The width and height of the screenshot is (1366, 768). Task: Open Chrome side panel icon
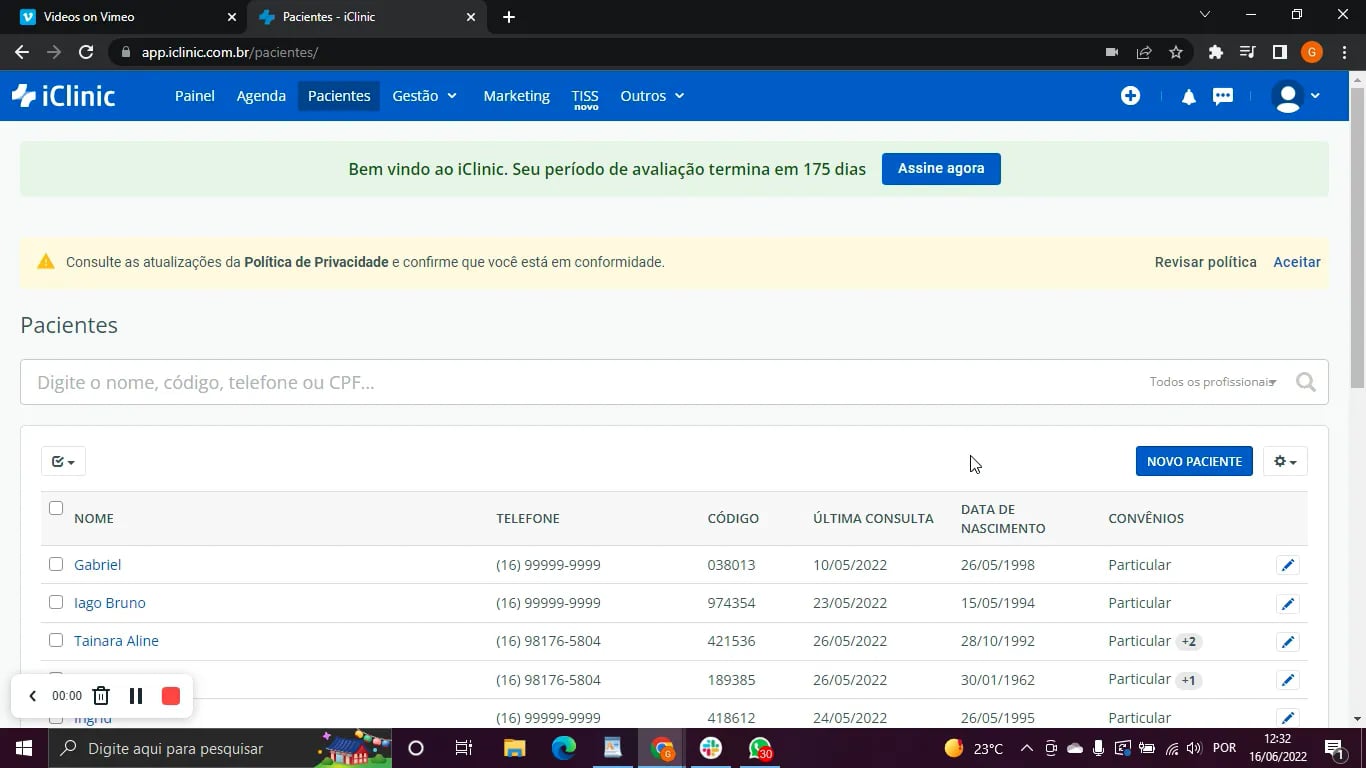click(1279, 52)
